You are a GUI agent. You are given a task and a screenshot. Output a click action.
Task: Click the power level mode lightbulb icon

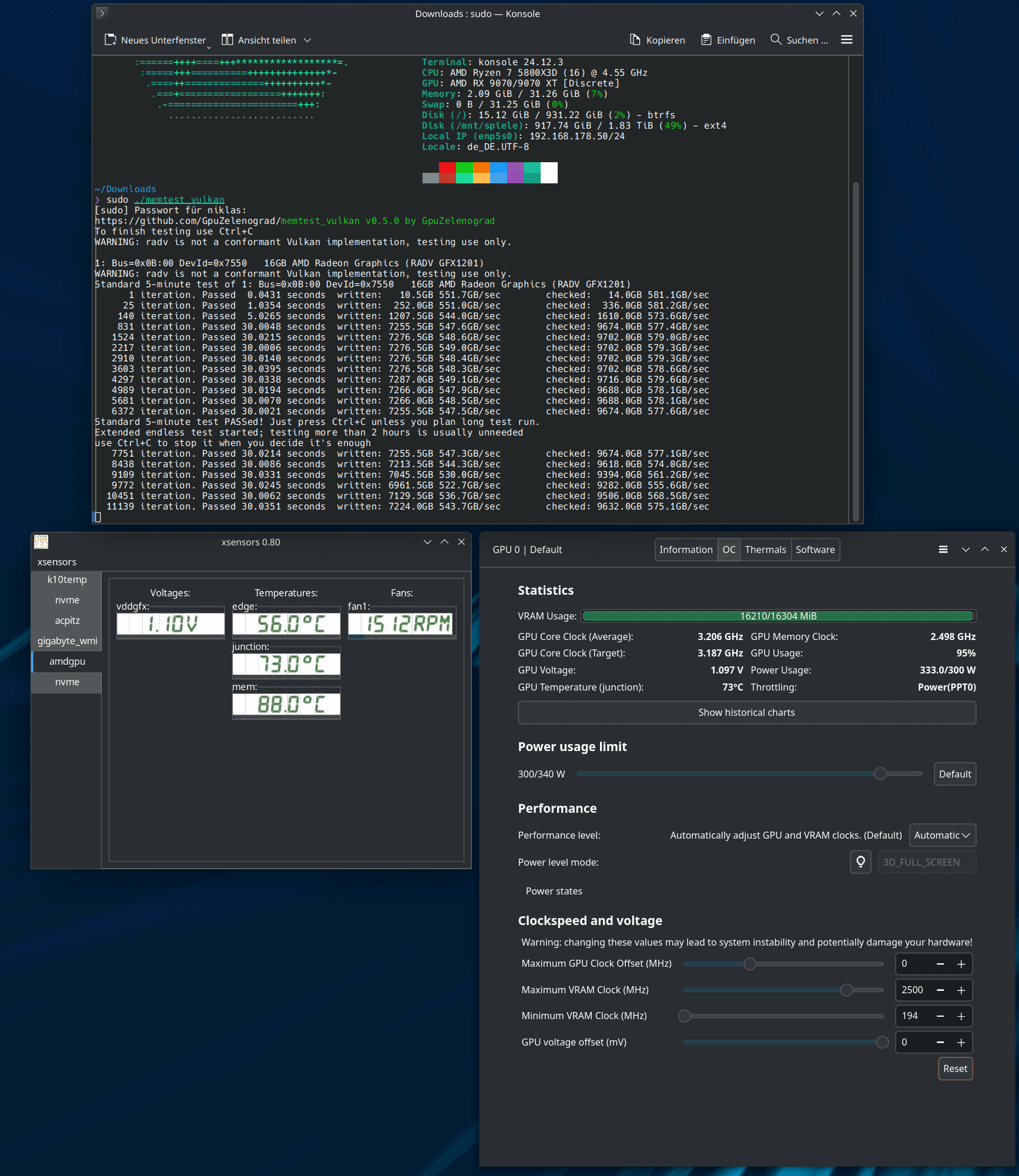(860, 862)
